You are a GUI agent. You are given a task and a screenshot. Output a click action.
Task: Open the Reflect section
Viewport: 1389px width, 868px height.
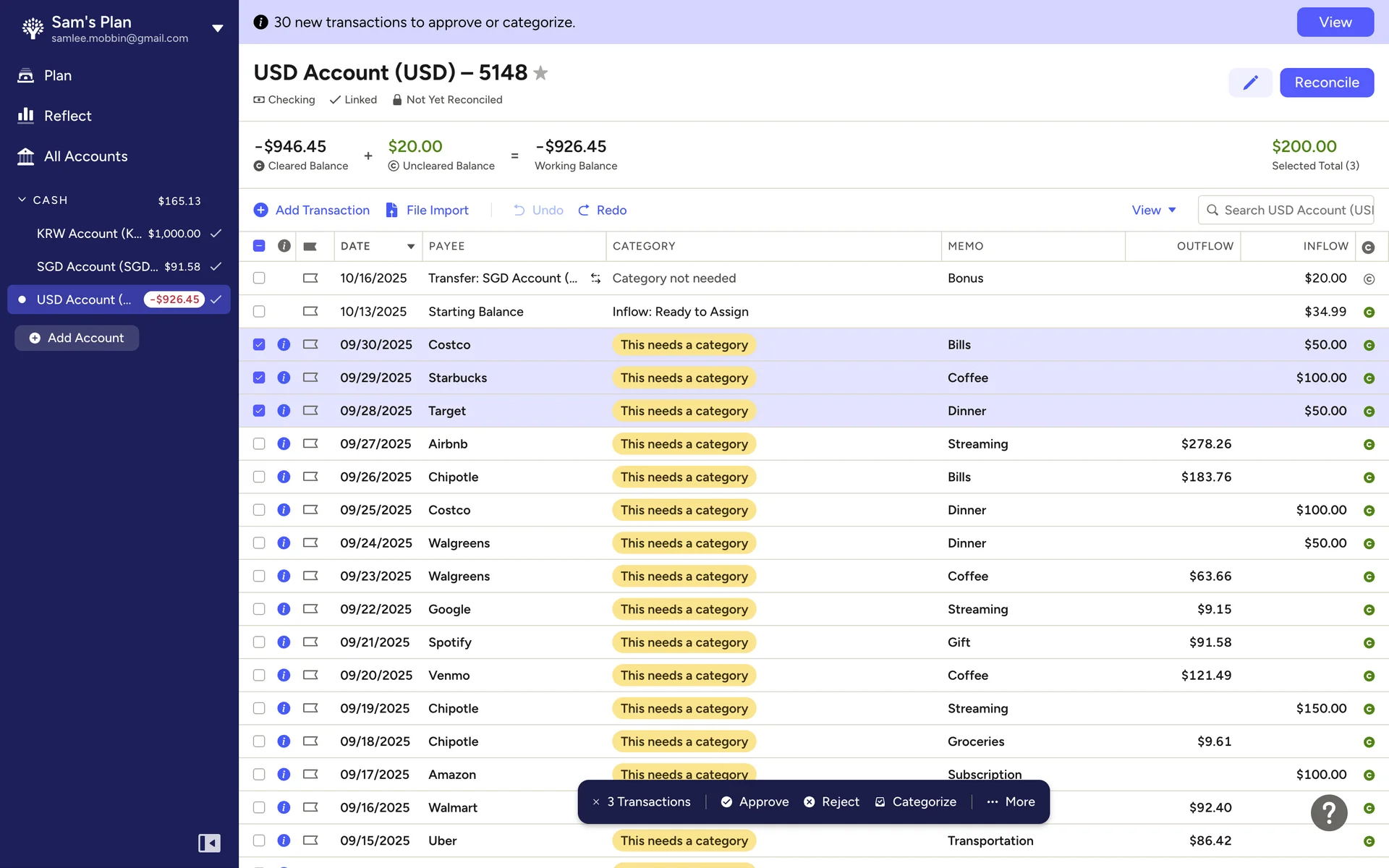(67, 116)
